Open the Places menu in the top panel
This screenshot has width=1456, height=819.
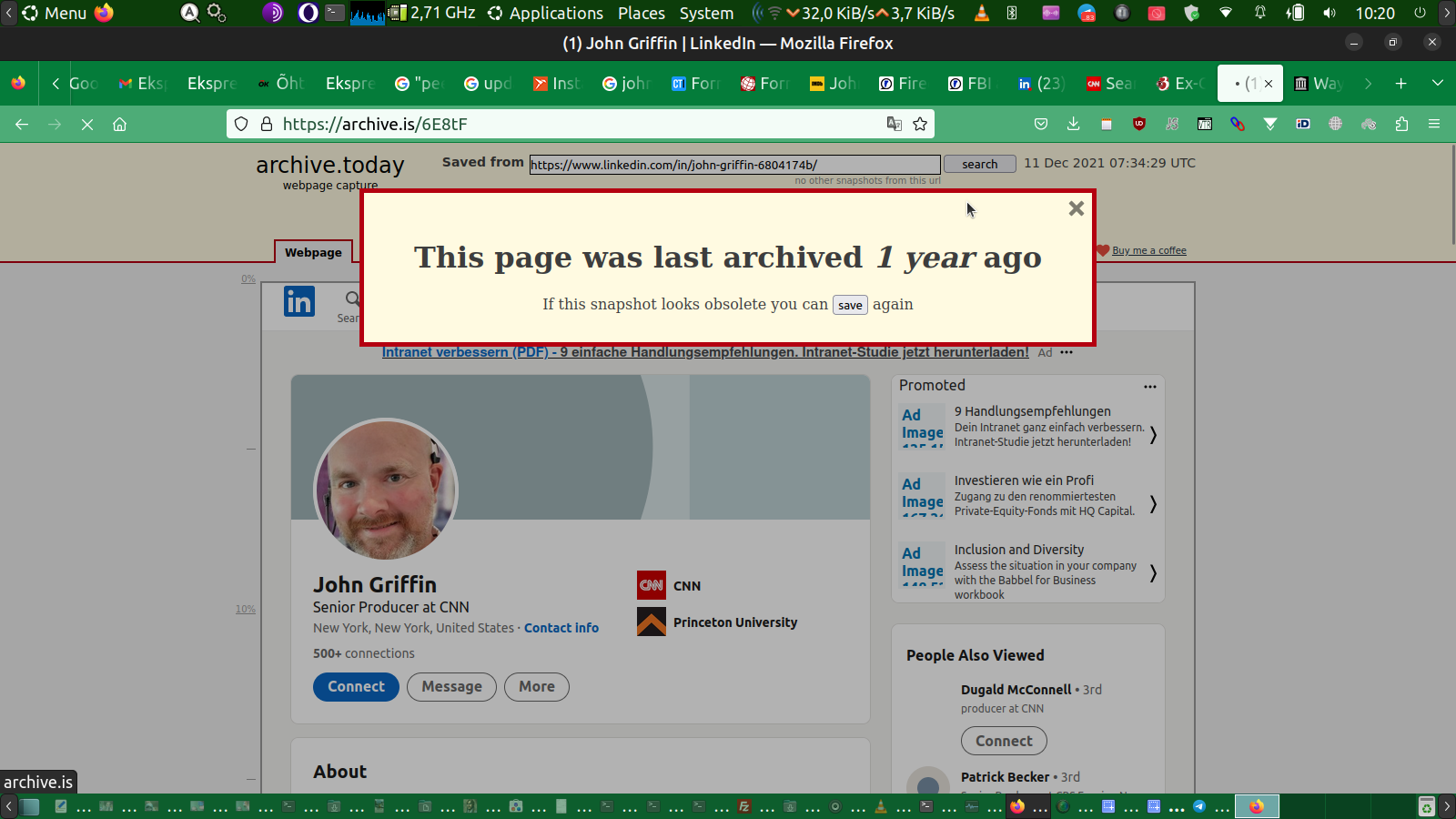pyautogui.click(x=642, y=13)
